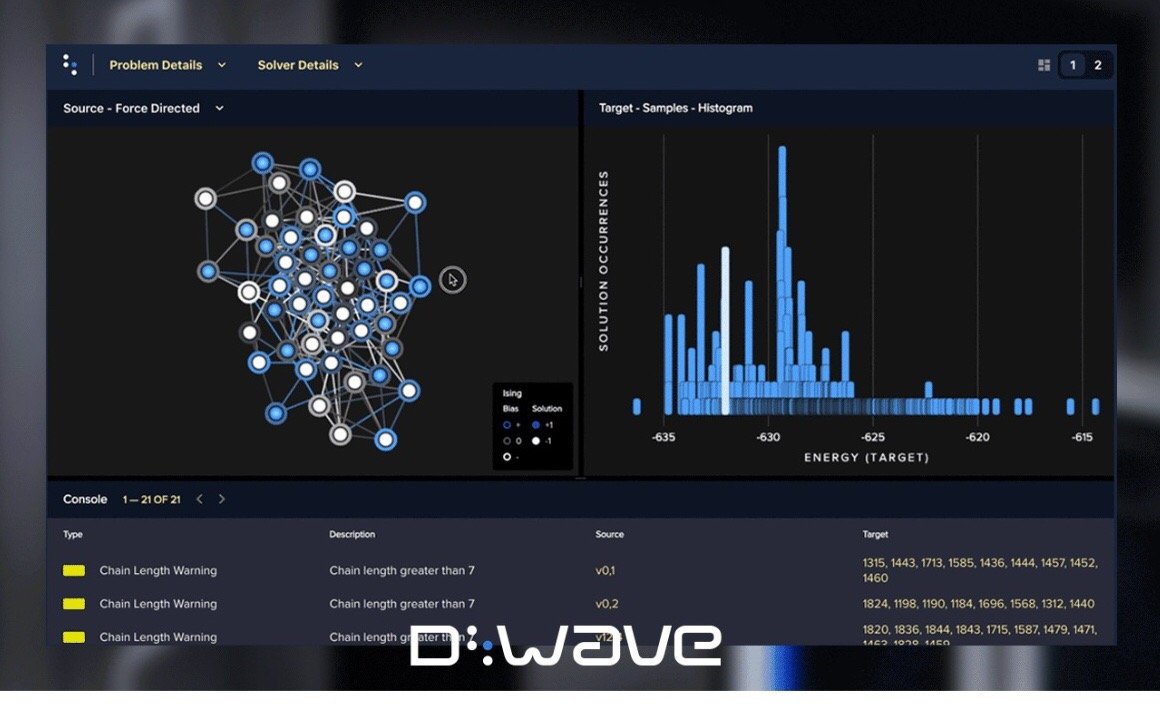Select the topmost blue graph node
The height and width of the screenshot is (716, 1160).
pyautogui.click(x=263, y=163)
